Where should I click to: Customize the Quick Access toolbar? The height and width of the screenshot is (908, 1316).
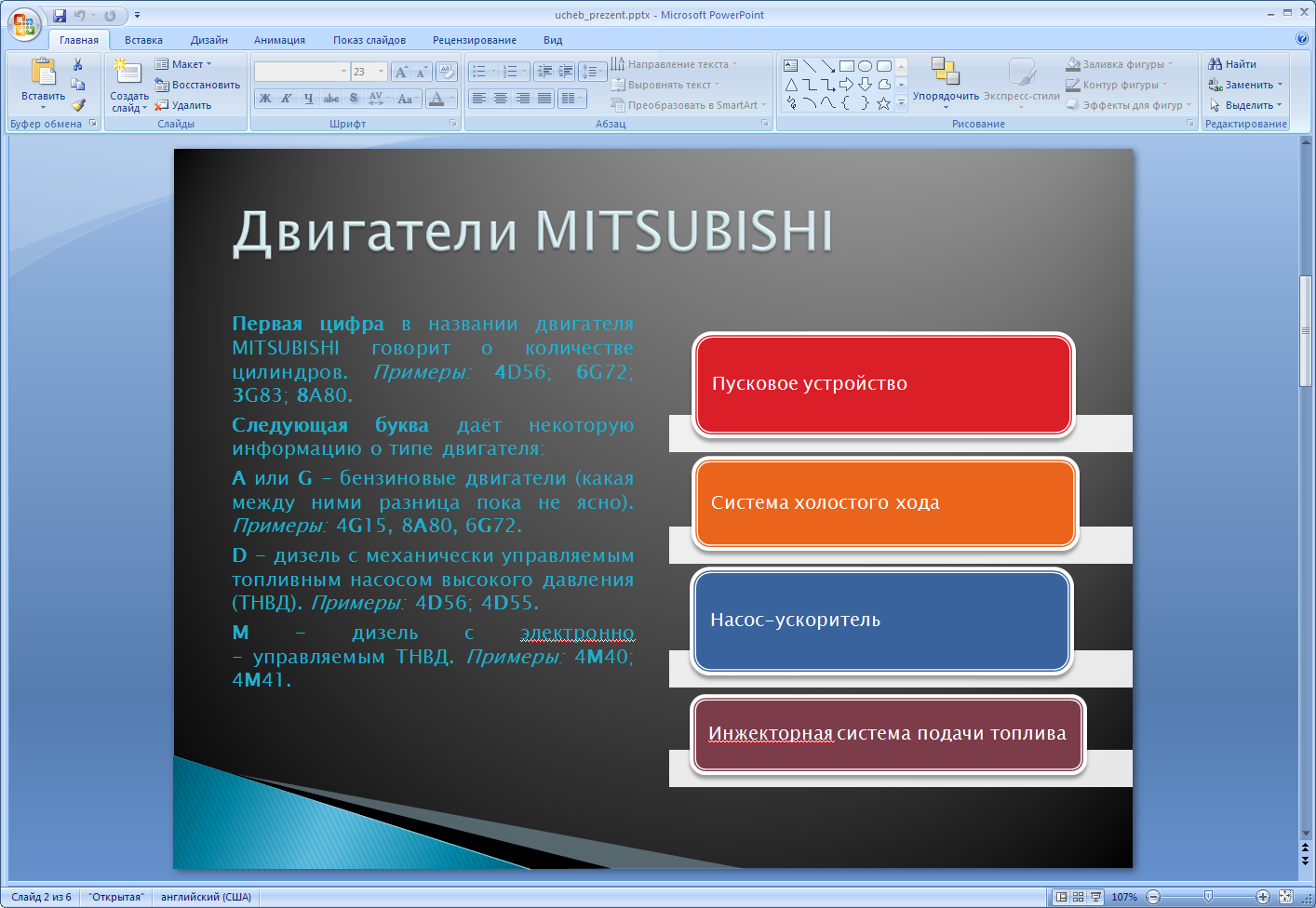pyautogui.click(x=137, y=15)
